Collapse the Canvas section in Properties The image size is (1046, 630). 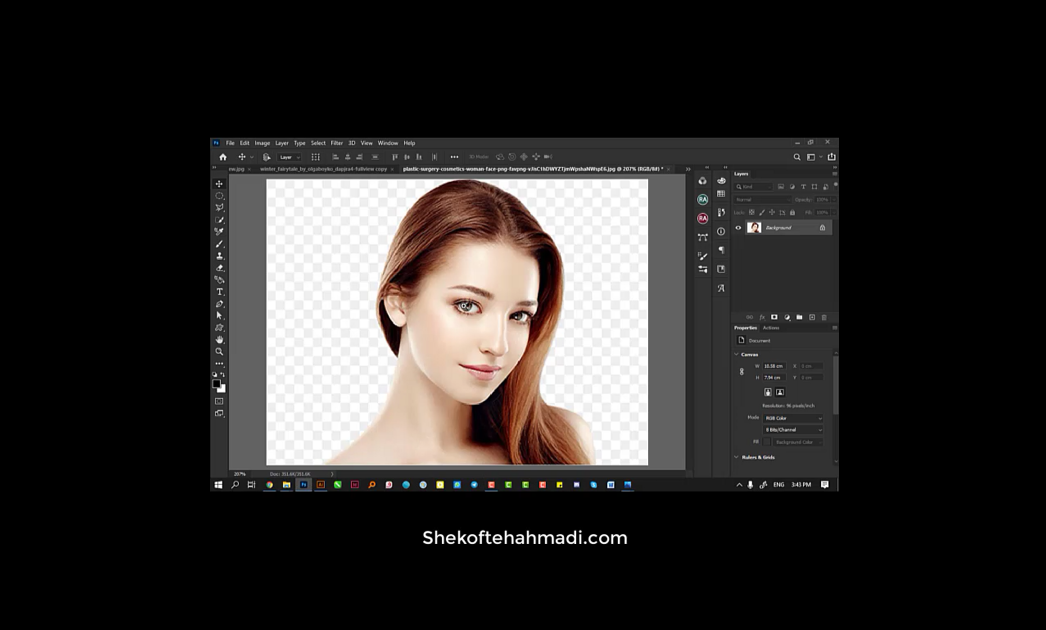(x=737, y=354)
